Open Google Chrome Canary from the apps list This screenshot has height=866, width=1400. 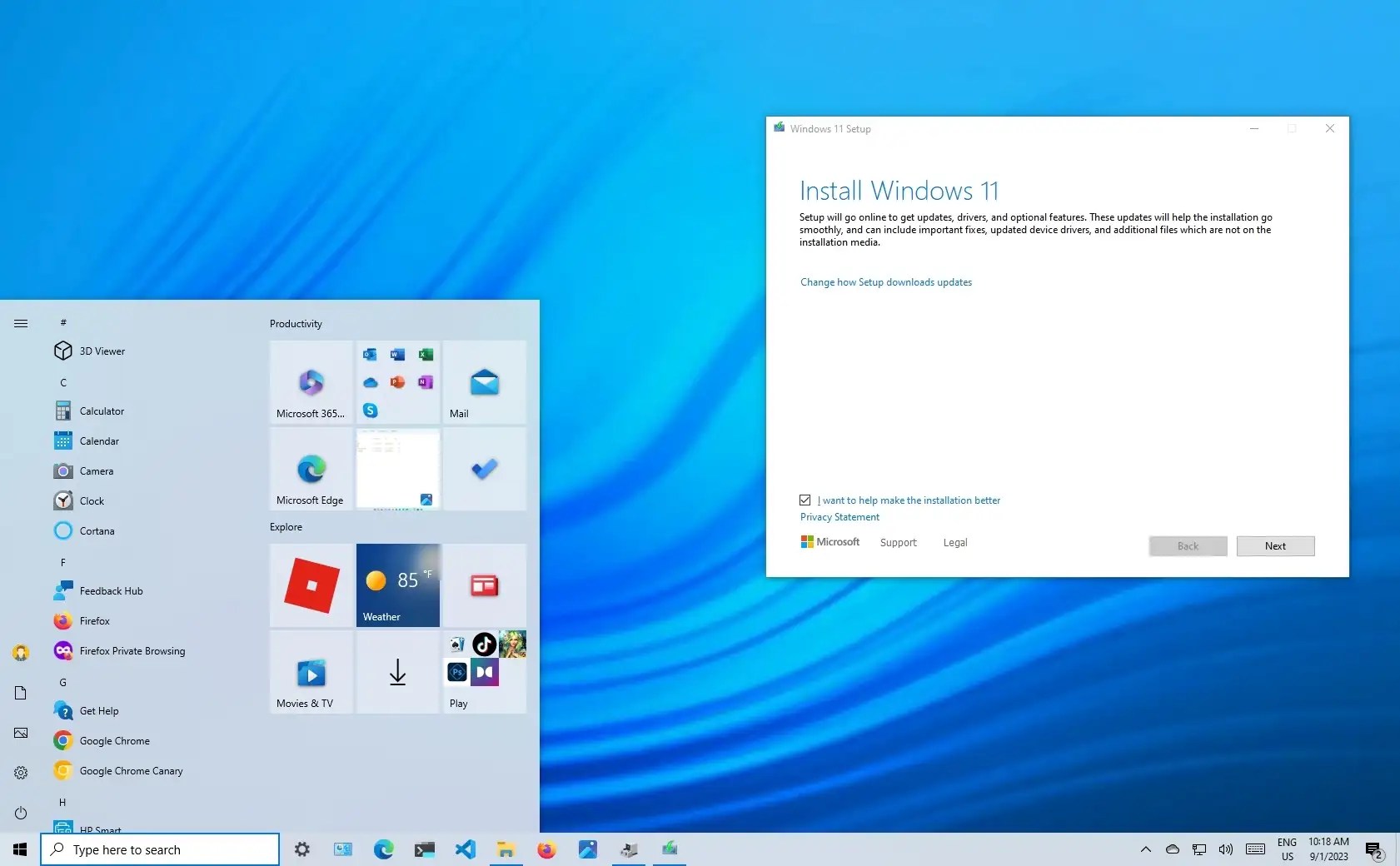131,770
